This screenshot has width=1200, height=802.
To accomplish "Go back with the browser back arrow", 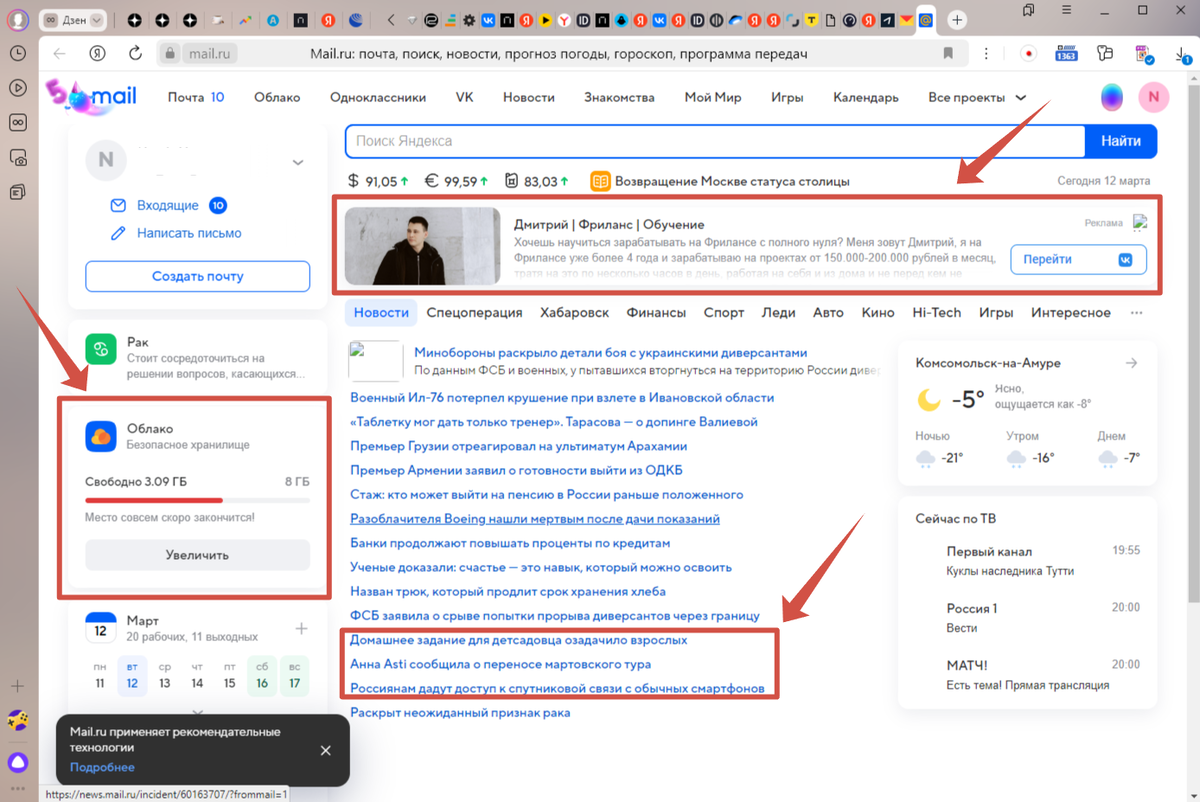I will pos(60,53).
